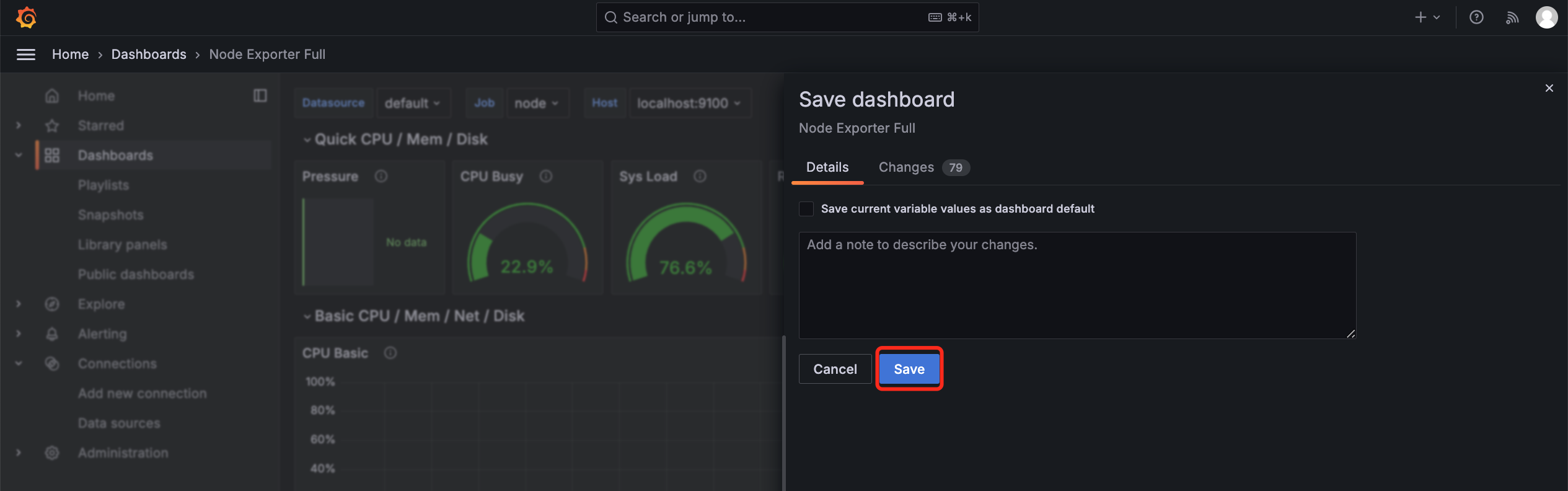This screenshot has width=1568, height=491.
Task: Close the Save dashboard drawer
Action: click(1549, 88)
